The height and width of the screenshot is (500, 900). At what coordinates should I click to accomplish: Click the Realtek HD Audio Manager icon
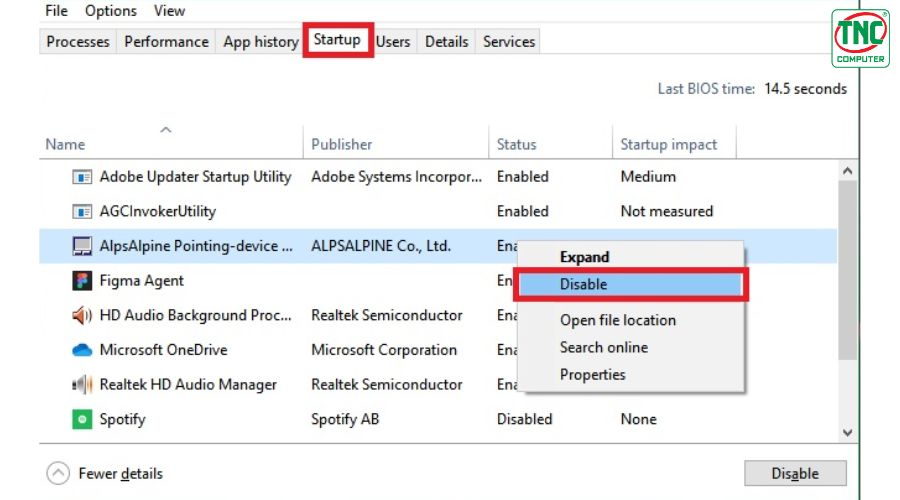point(82,384)
